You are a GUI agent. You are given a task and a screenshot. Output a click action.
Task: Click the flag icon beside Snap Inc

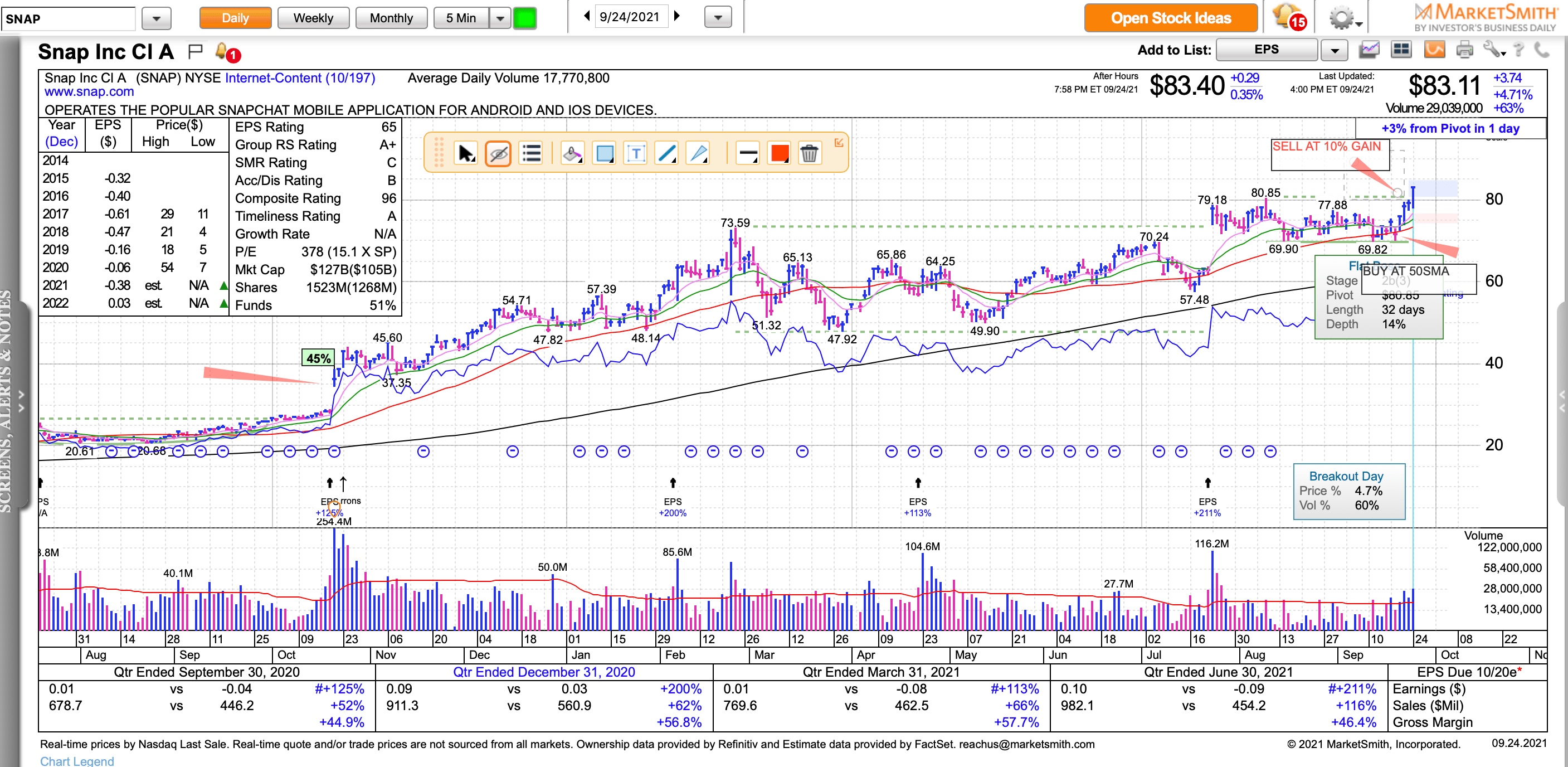point(195,52)
